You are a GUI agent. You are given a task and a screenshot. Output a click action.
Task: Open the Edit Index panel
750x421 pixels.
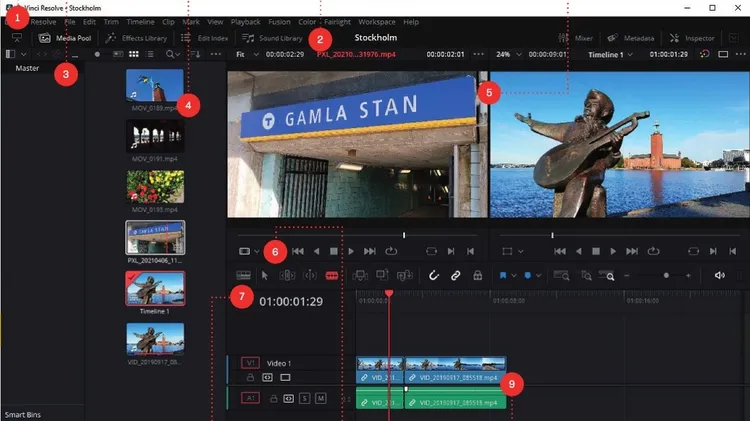[x=205, y=38]
